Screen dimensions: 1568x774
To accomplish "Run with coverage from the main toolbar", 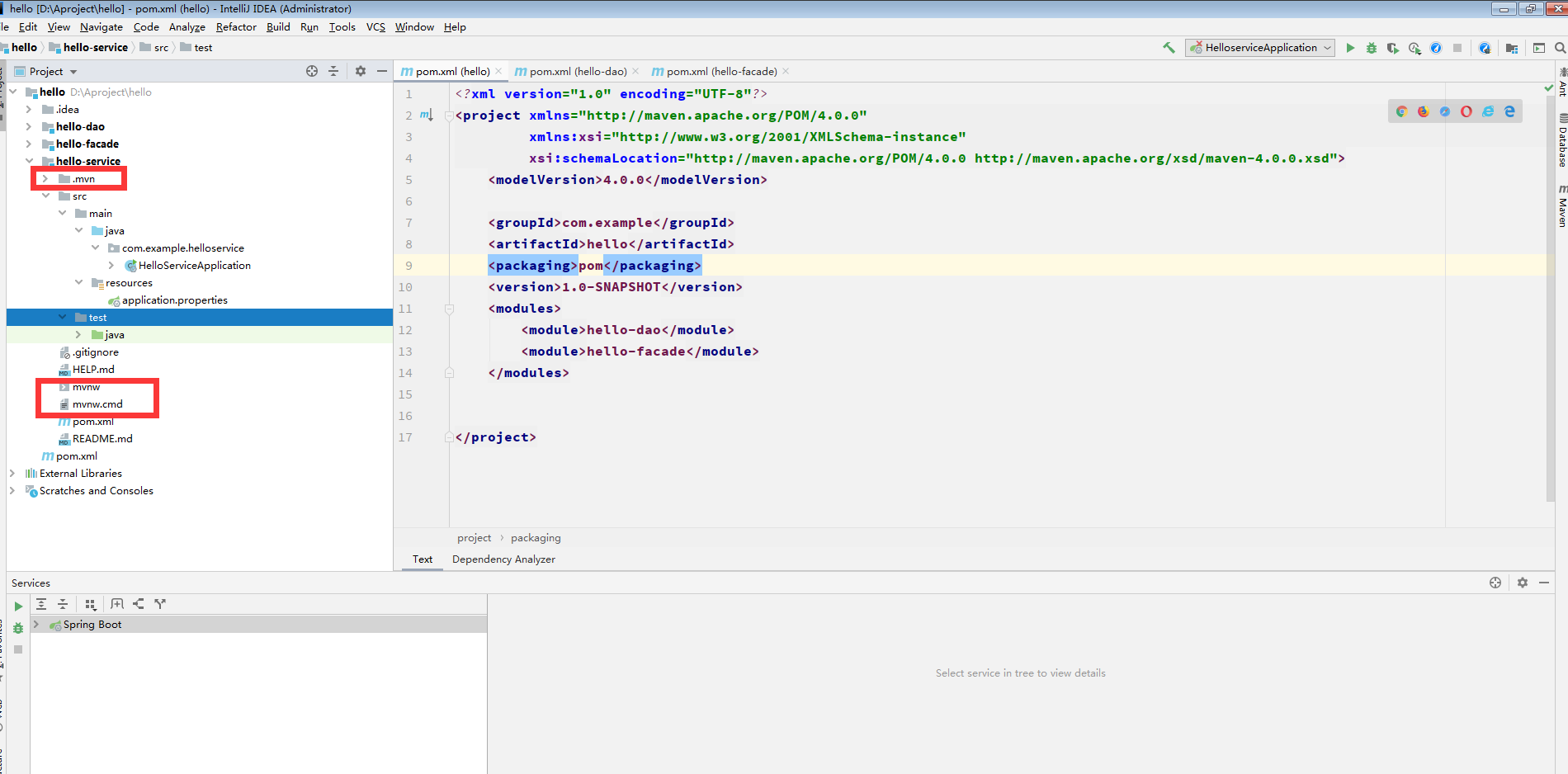I will click(x=1393, y=48).
